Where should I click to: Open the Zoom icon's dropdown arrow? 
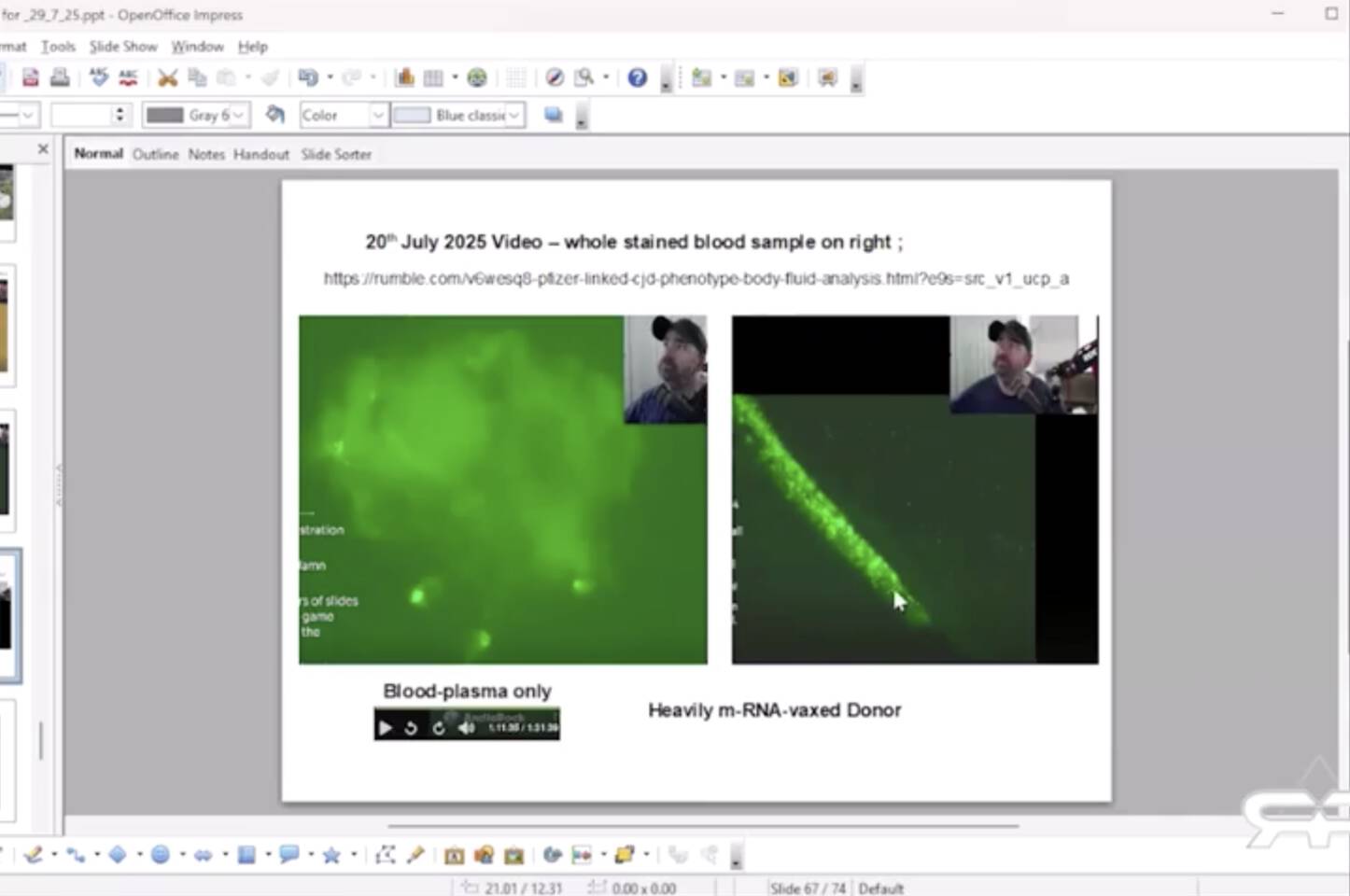click(606, 77)
